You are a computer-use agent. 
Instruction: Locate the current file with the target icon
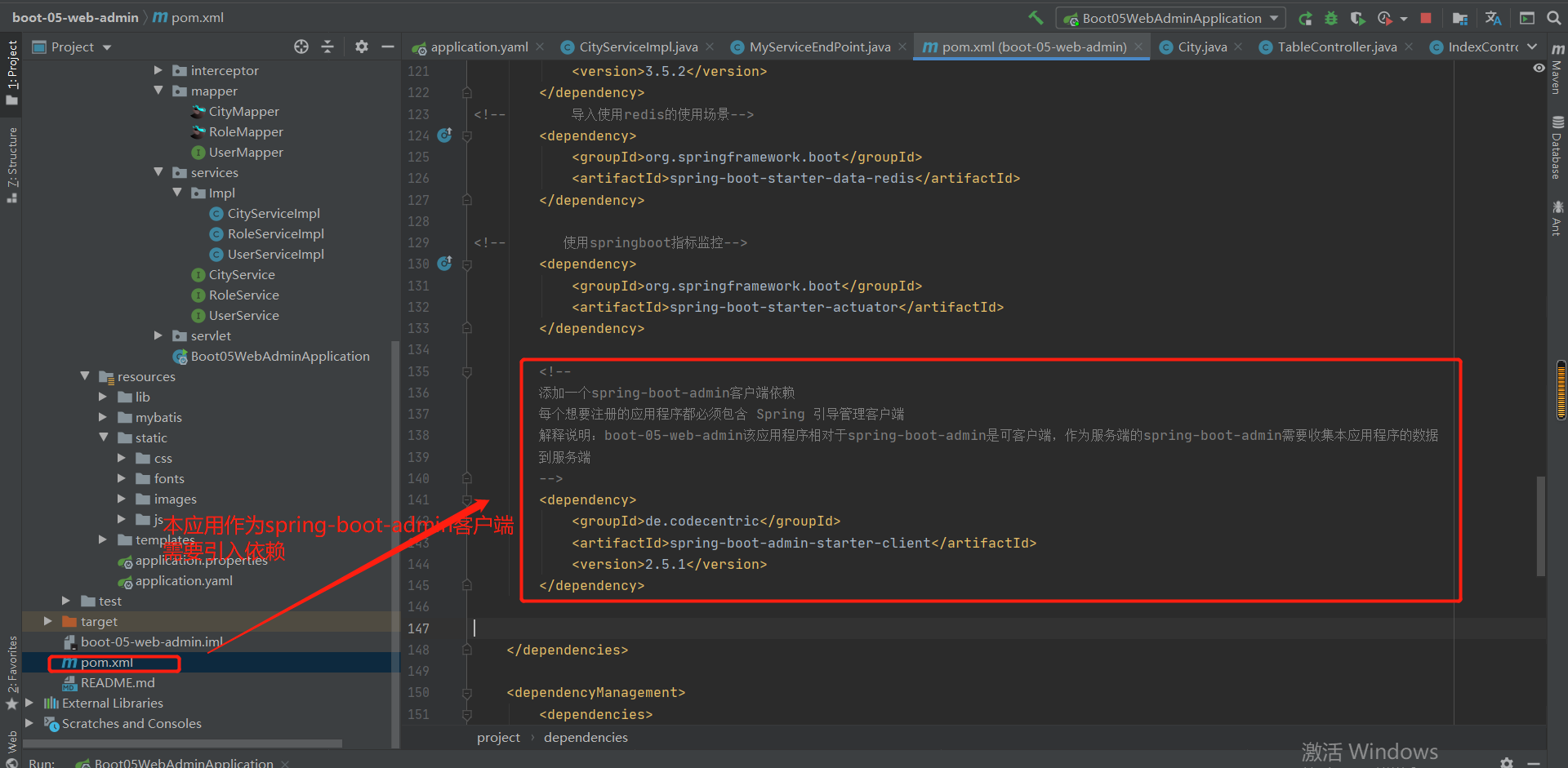301,47
